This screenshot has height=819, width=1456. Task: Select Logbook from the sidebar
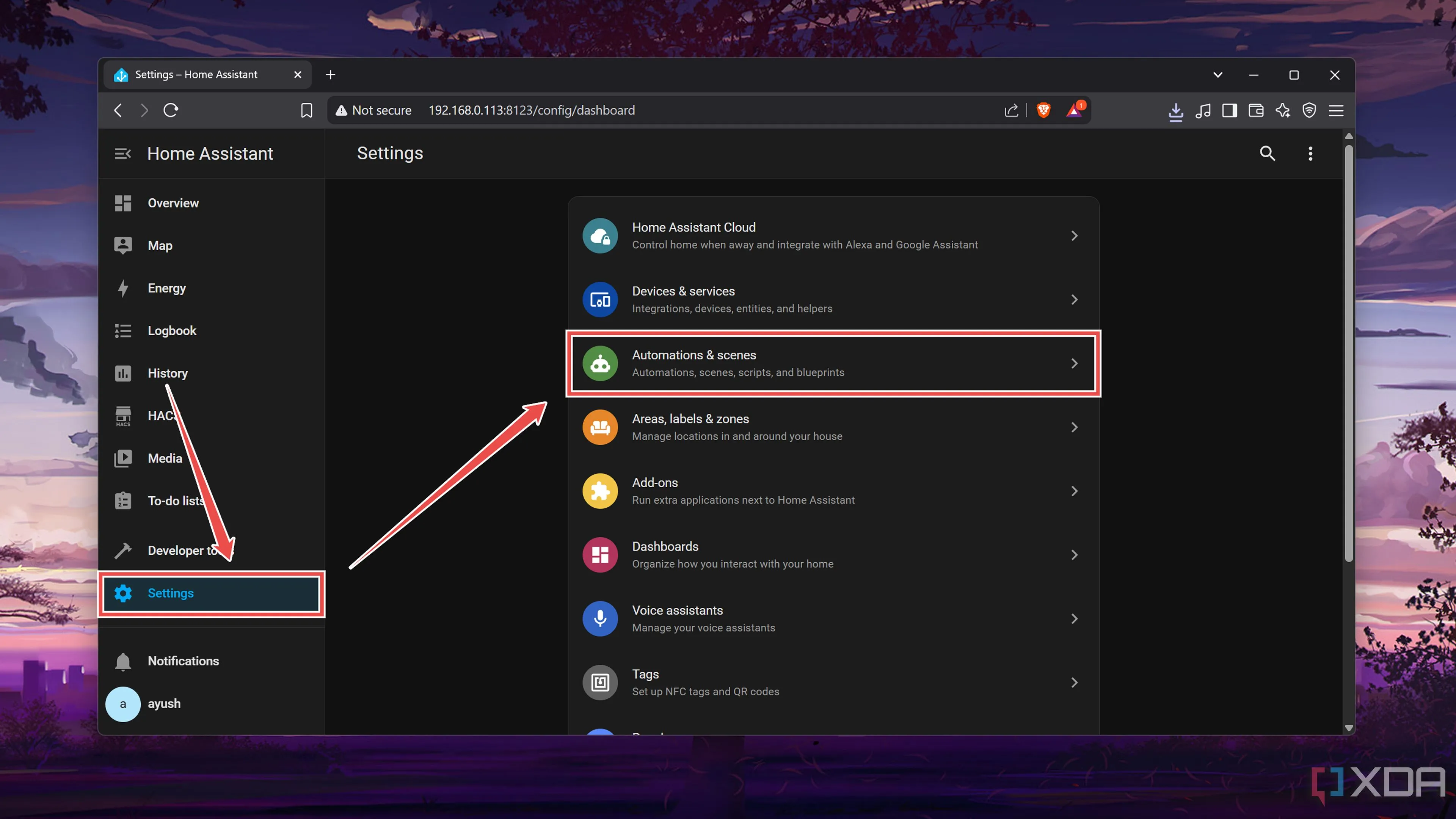(x=172, y=331)
